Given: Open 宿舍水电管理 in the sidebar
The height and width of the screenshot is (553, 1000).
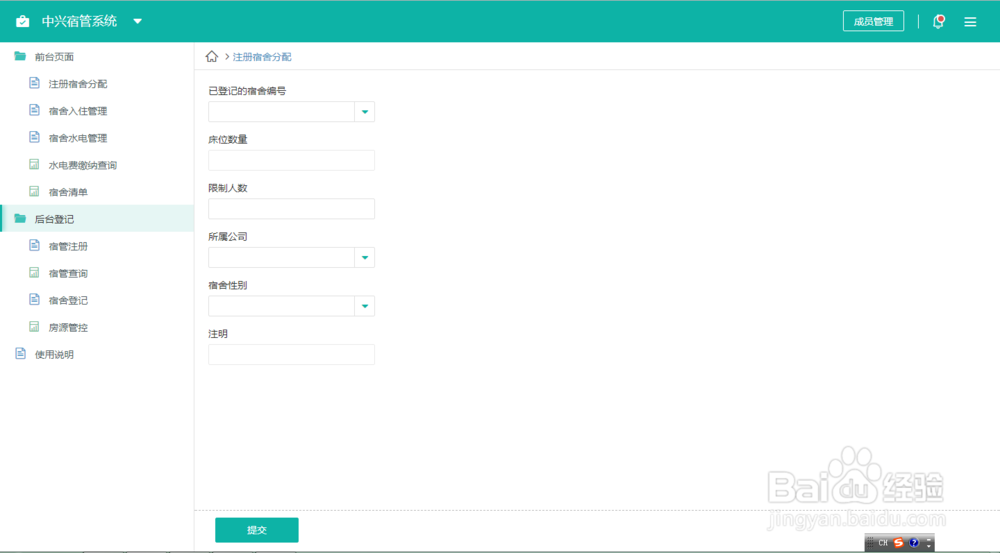Looking at the screenshot, I should [x=78, y=138].
